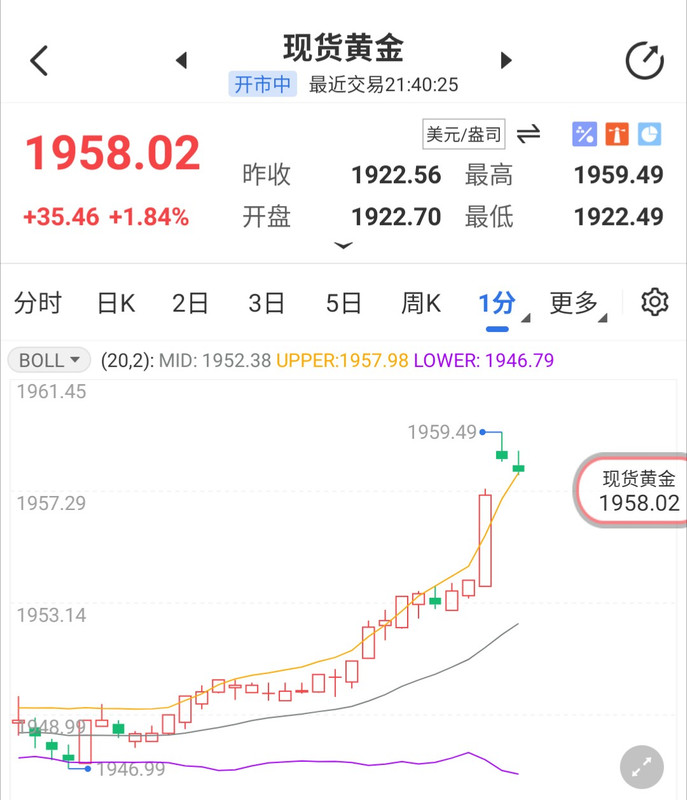Switch to 分时 tab
The image size is (687, 800).
[x=38, y=303]
